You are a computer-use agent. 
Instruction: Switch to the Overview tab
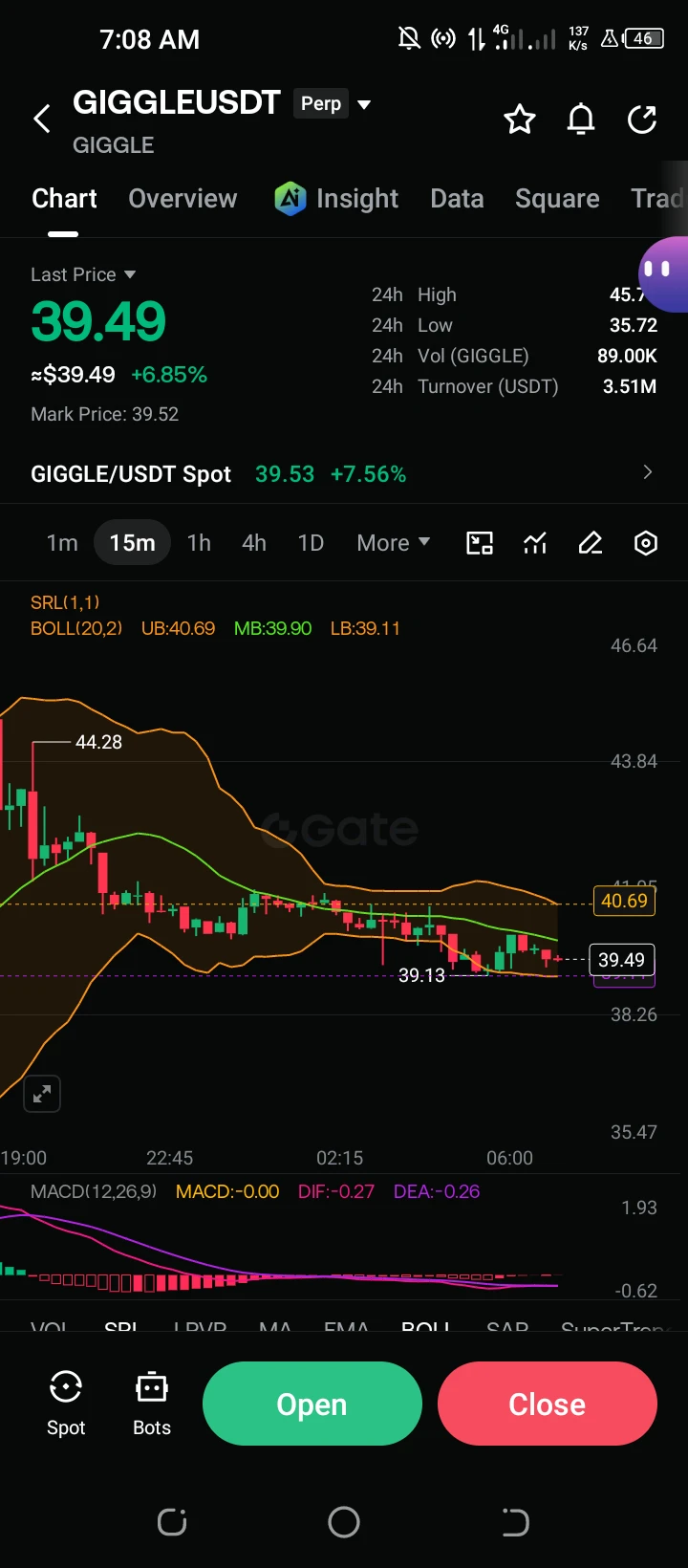point(183,198)
